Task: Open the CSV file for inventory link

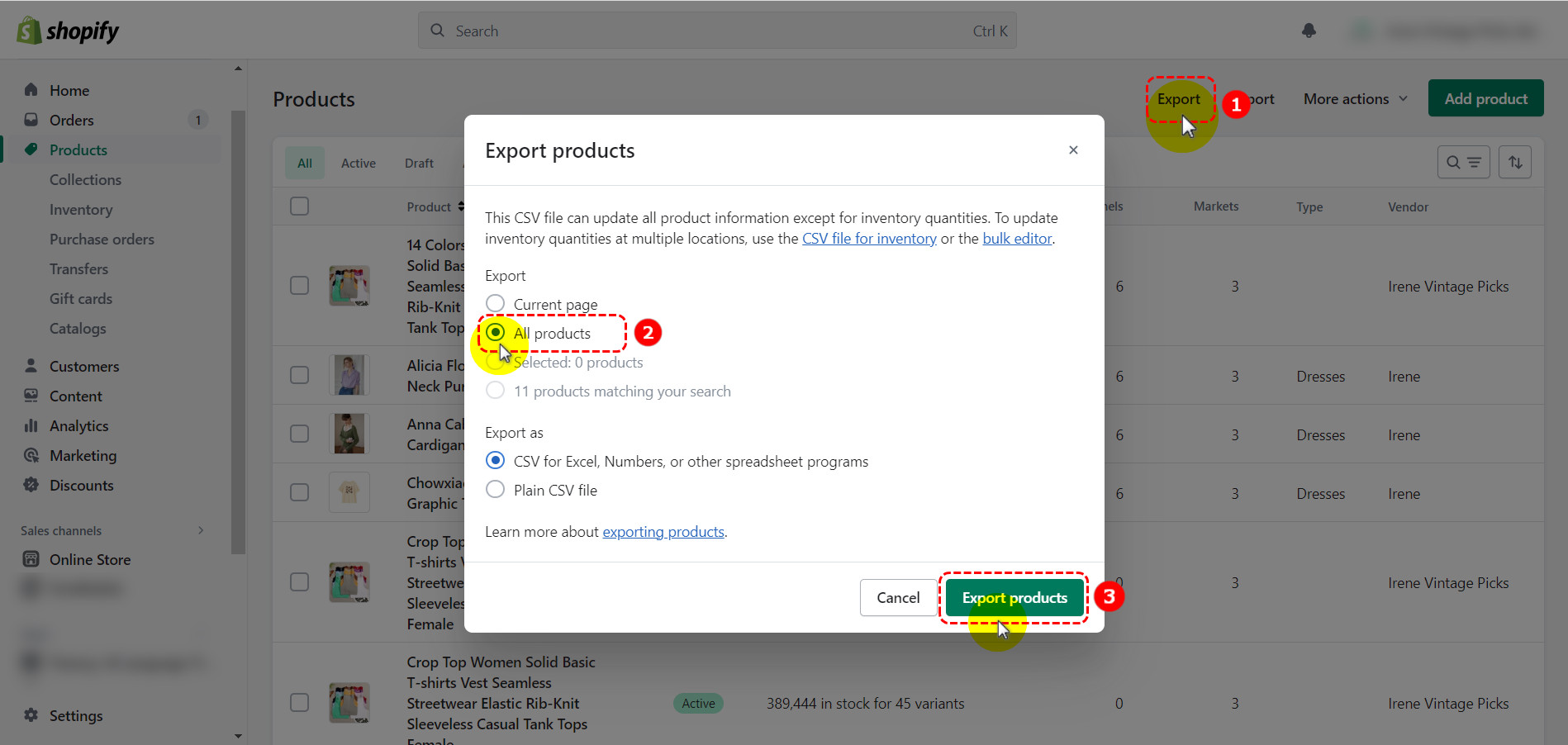Action: tap(869, 239)
